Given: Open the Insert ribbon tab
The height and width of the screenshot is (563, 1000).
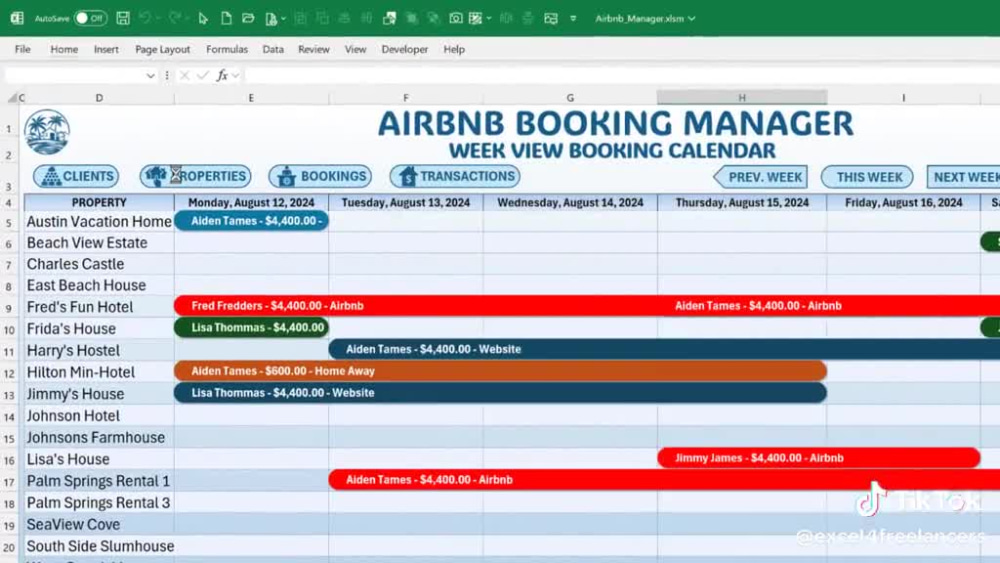Looking at the screenshot, I should pyautogui.click(x=106, y=49).
